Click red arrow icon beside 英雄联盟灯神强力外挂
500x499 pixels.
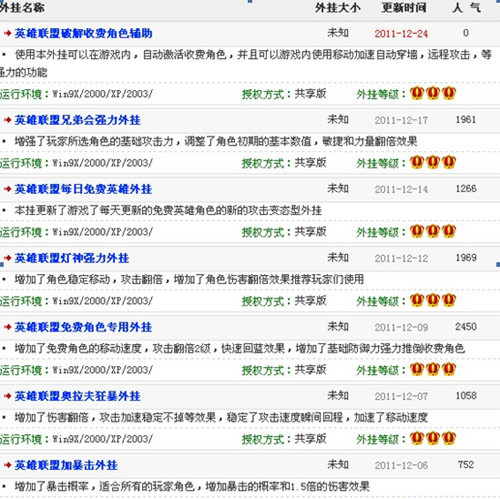[x=7, y=258]
